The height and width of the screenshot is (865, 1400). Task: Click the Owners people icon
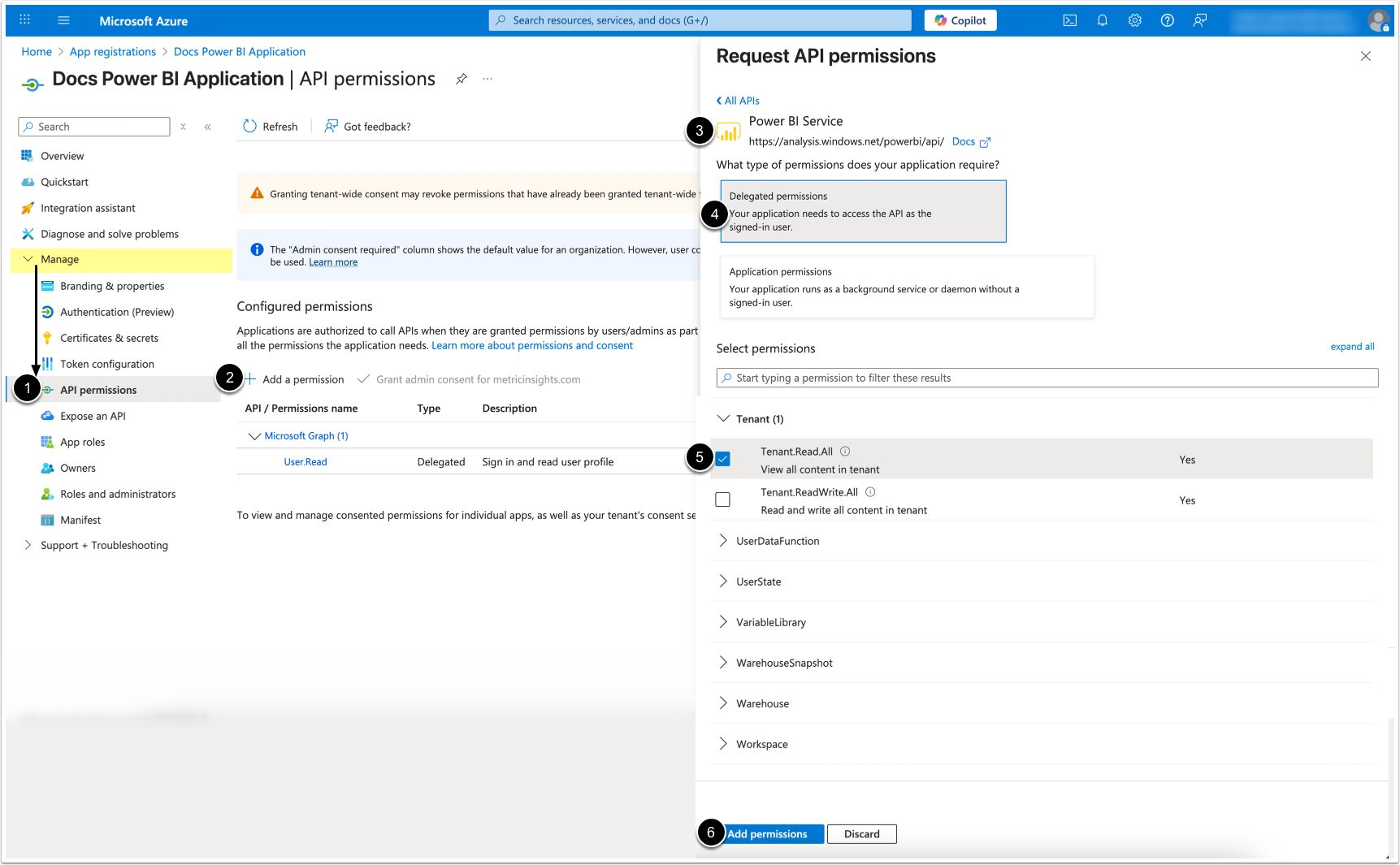click(47, 468)
